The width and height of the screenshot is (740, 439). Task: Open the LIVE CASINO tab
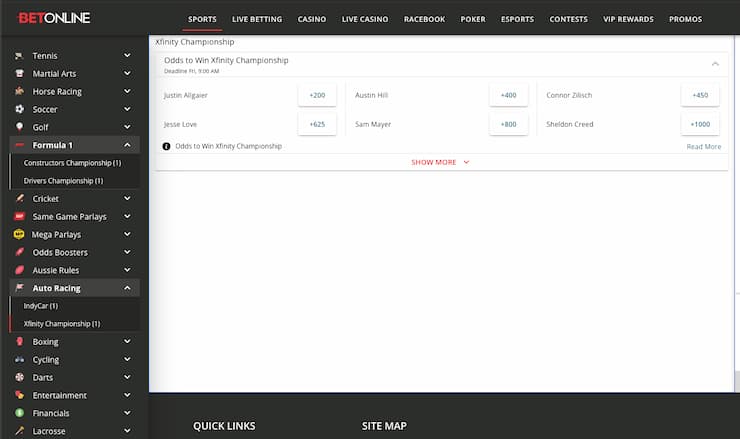pyautogui.click(x=365, y=19)
